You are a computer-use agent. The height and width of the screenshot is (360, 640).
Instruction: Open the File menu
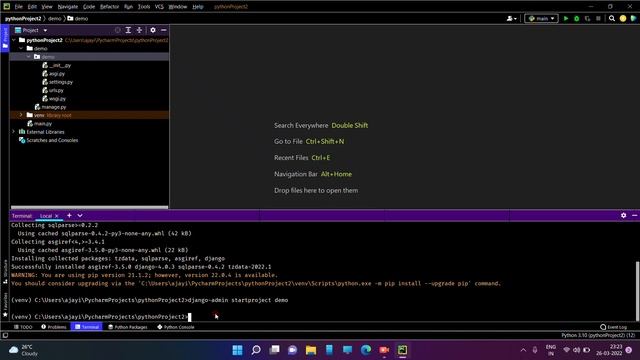19,7
